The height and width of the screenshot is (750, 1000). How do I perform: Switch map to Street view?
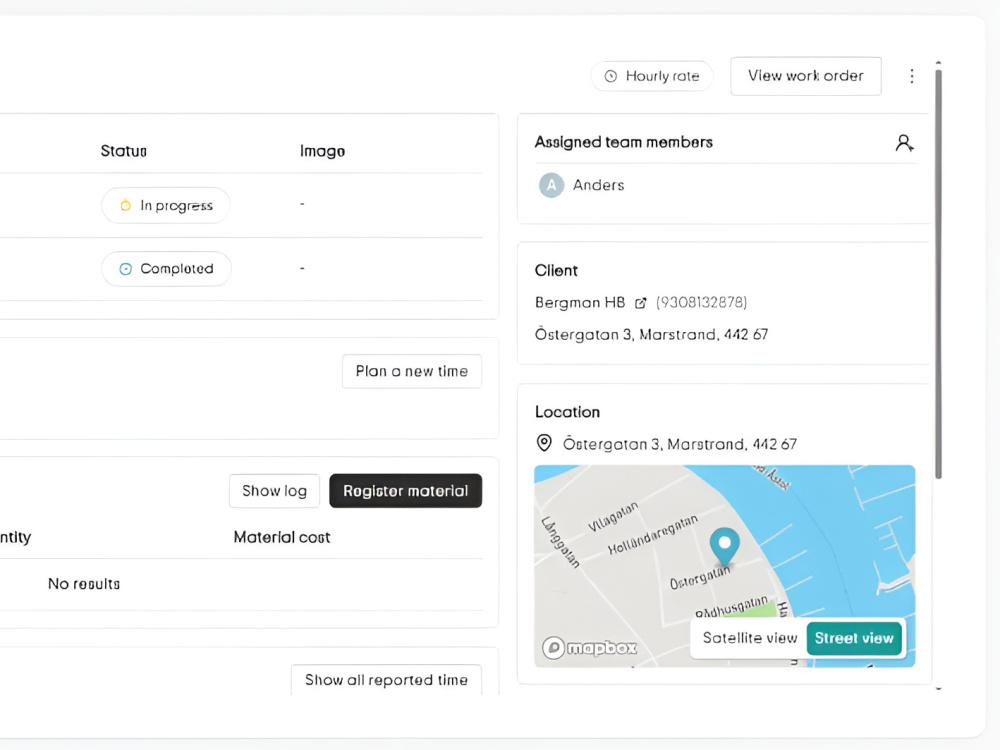pos(854,638)
